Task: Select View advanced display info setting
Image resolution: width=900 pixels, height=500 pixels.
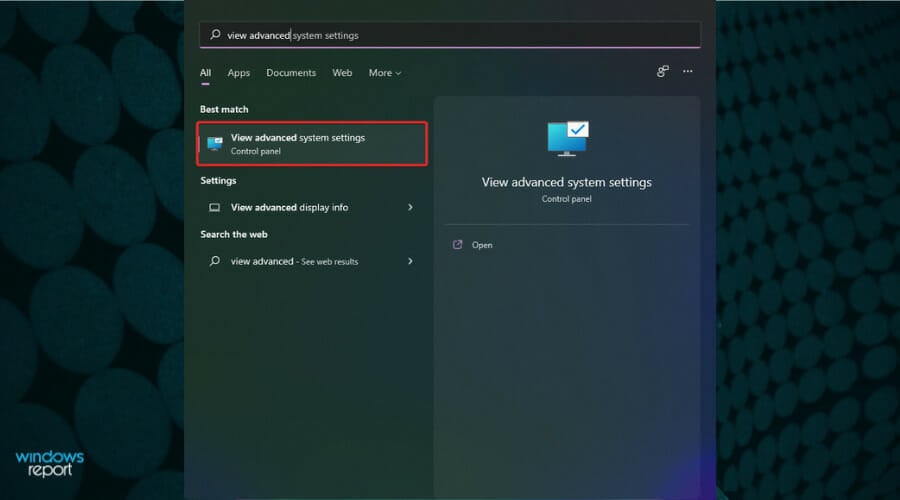Action: [x=290, y=208]
